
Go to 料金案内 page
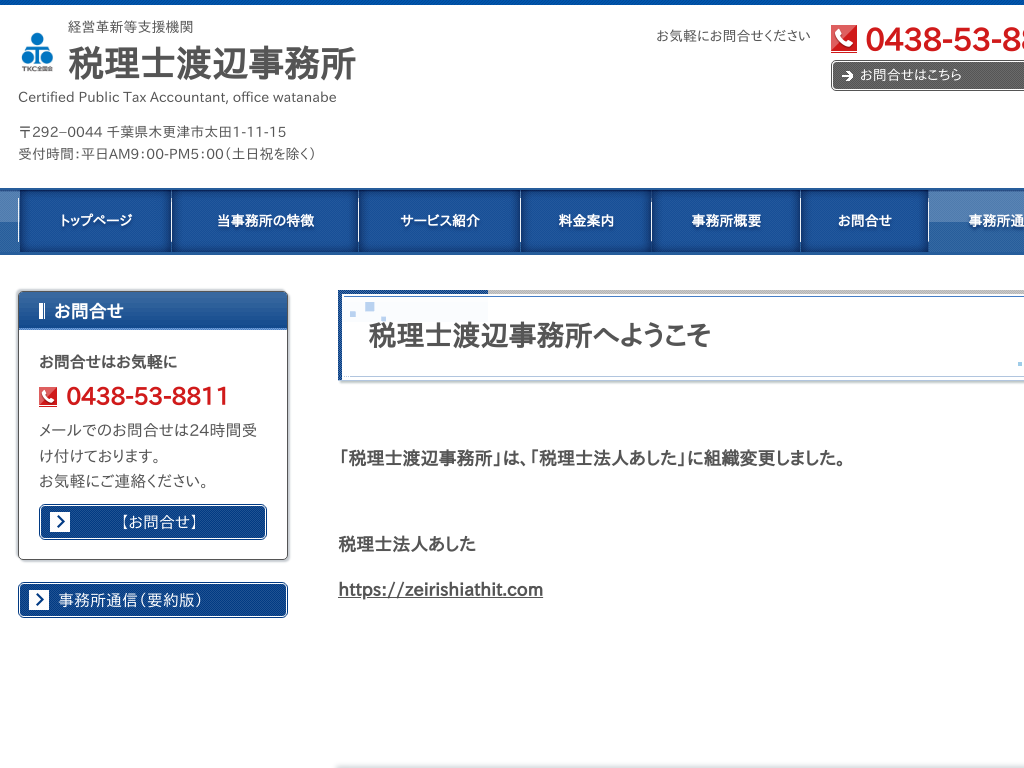[586, 221]
